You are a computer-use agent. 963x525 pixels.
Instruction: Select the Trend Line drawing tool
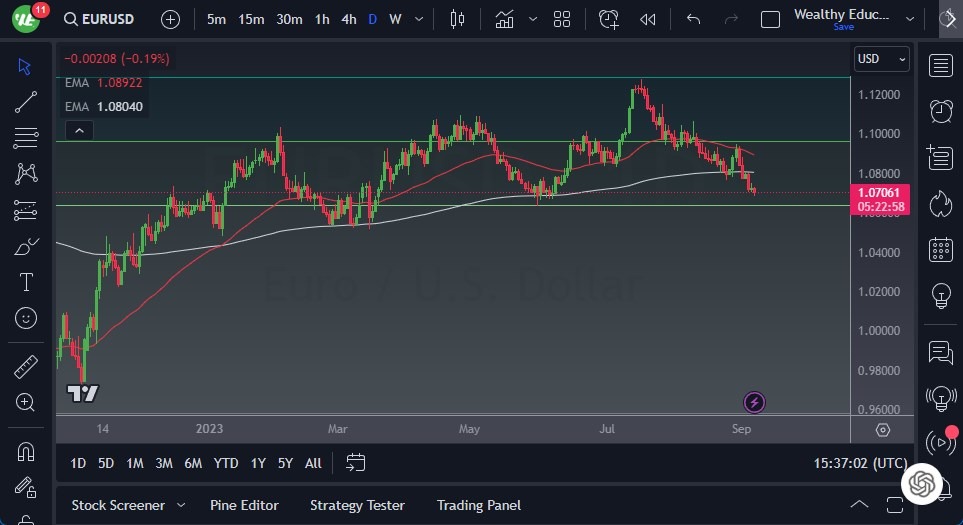(26, 101)
